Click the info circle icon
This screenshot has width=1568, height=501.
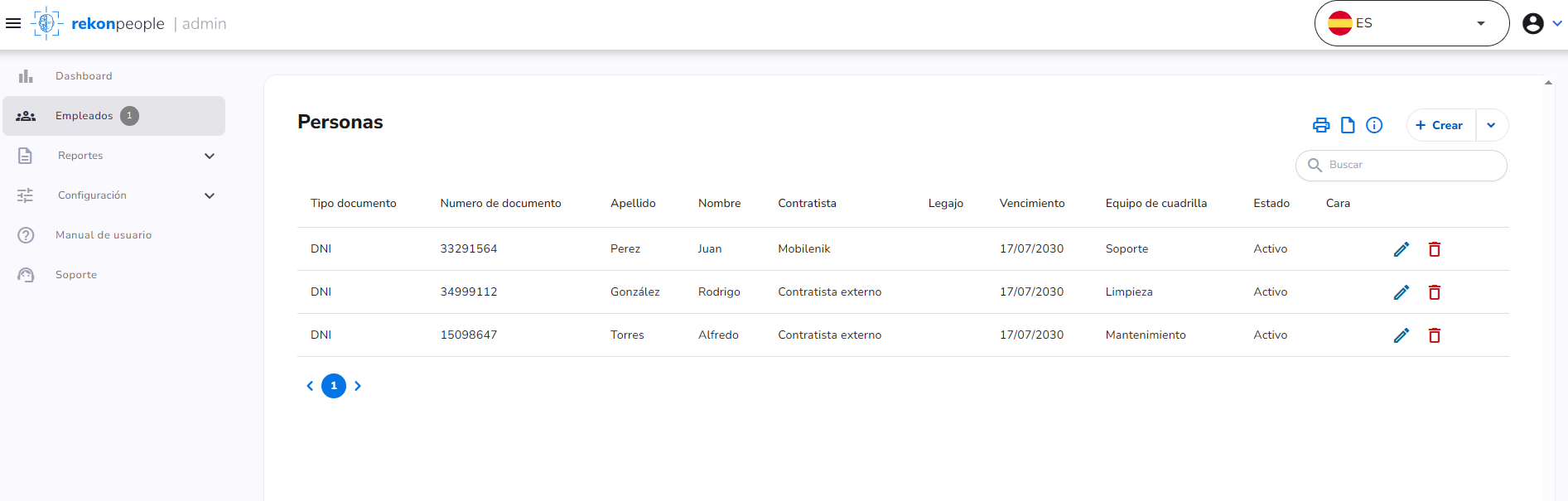1374,125
